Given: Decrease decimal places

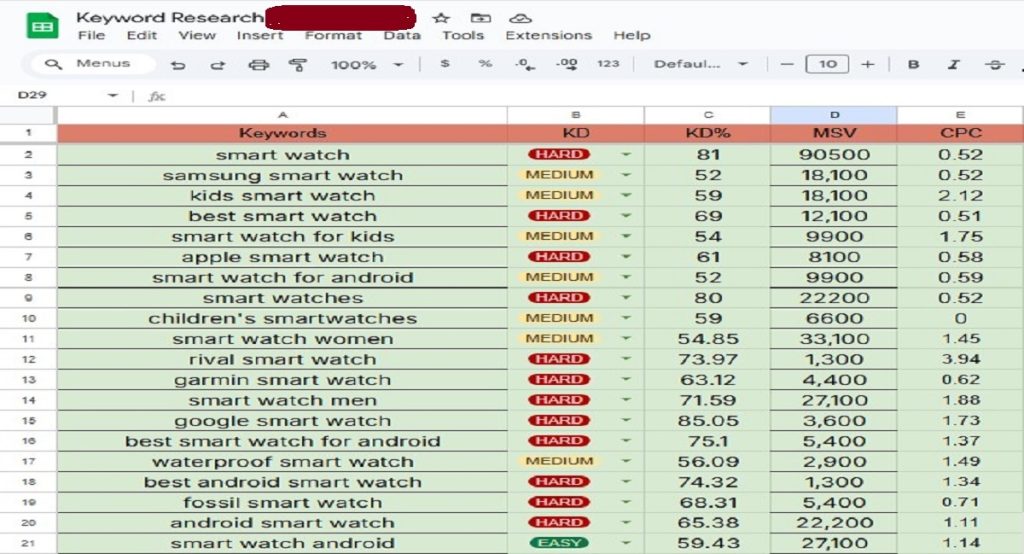Looking at the screenshot, I should point(525,64).
